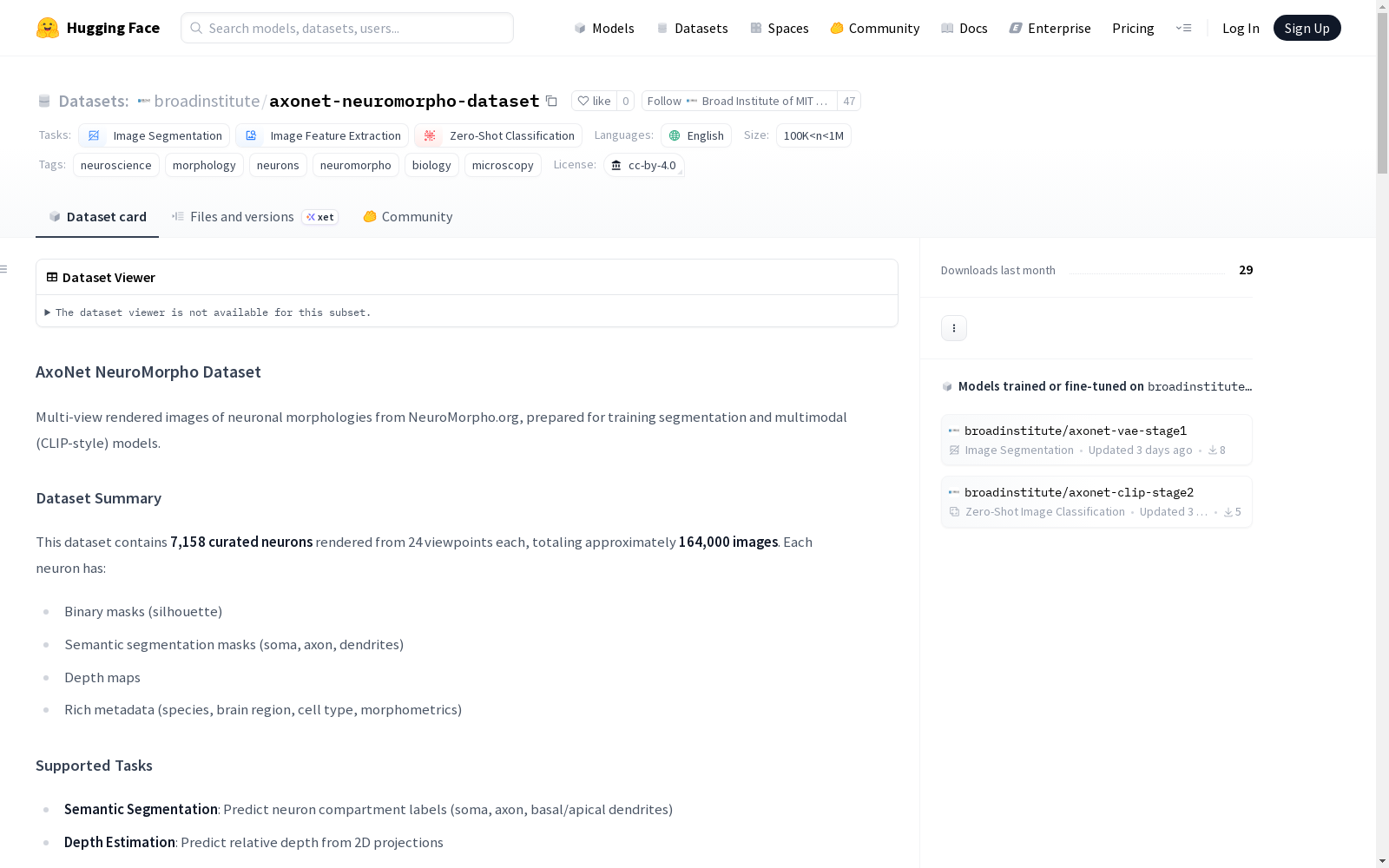
Task: Click the 100K<n<1M size tag
Action: coord(813,135)
